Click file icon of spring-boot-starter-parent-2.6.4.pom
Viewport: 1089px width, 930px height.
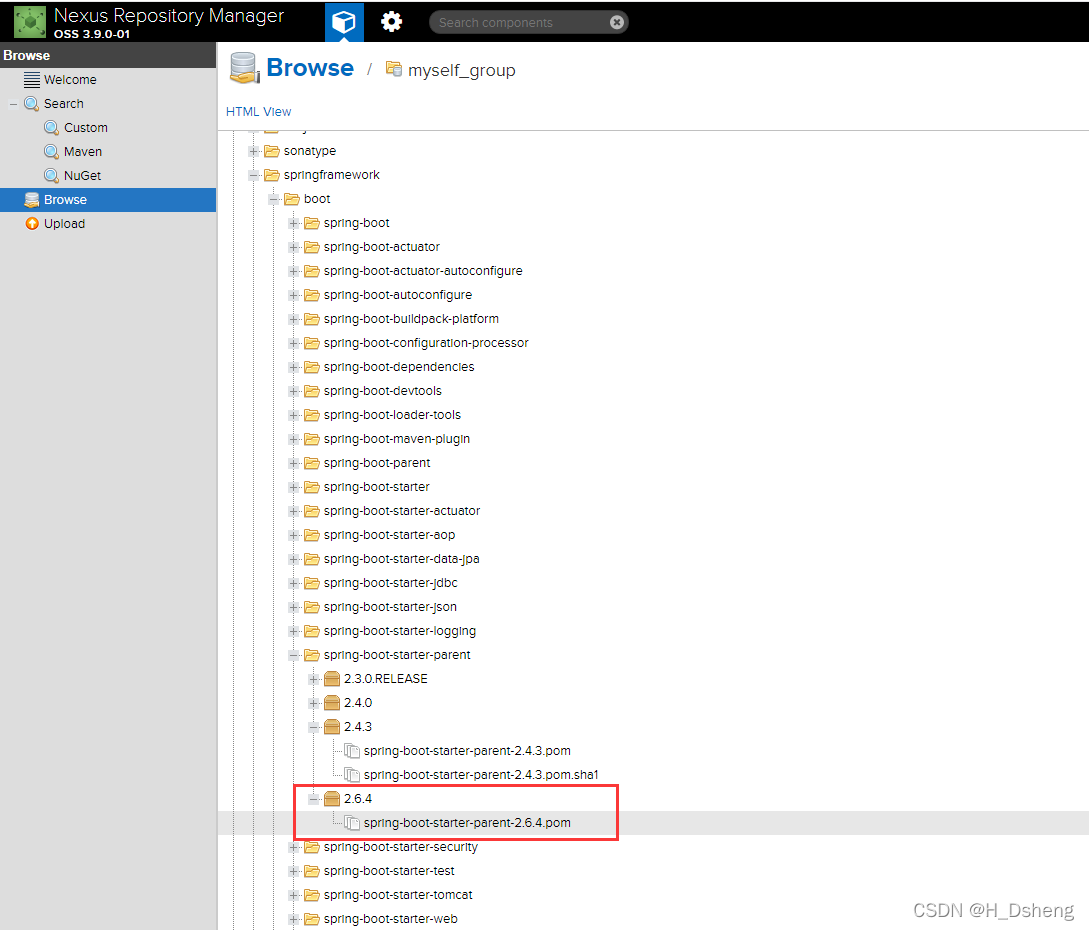coord(352,823)
